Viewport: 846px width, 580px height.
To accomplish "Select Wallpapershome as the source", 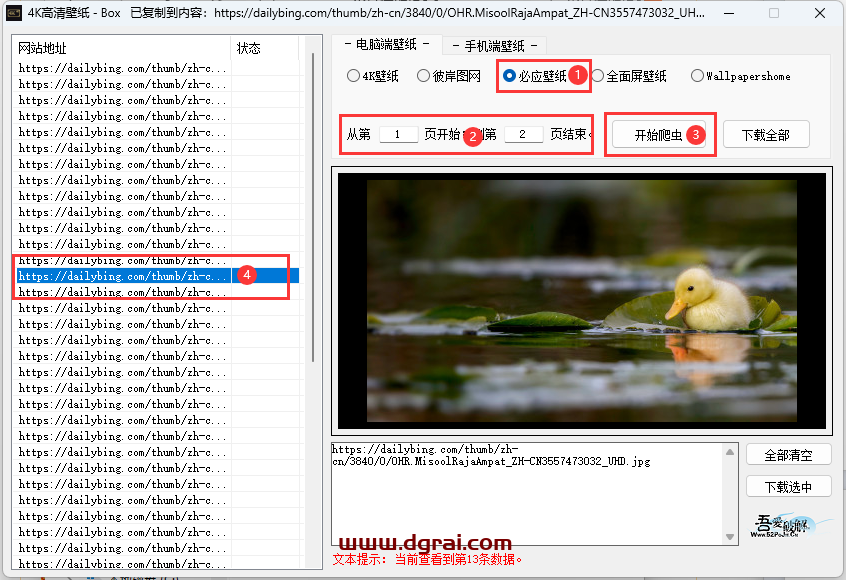I will [697, 76].
